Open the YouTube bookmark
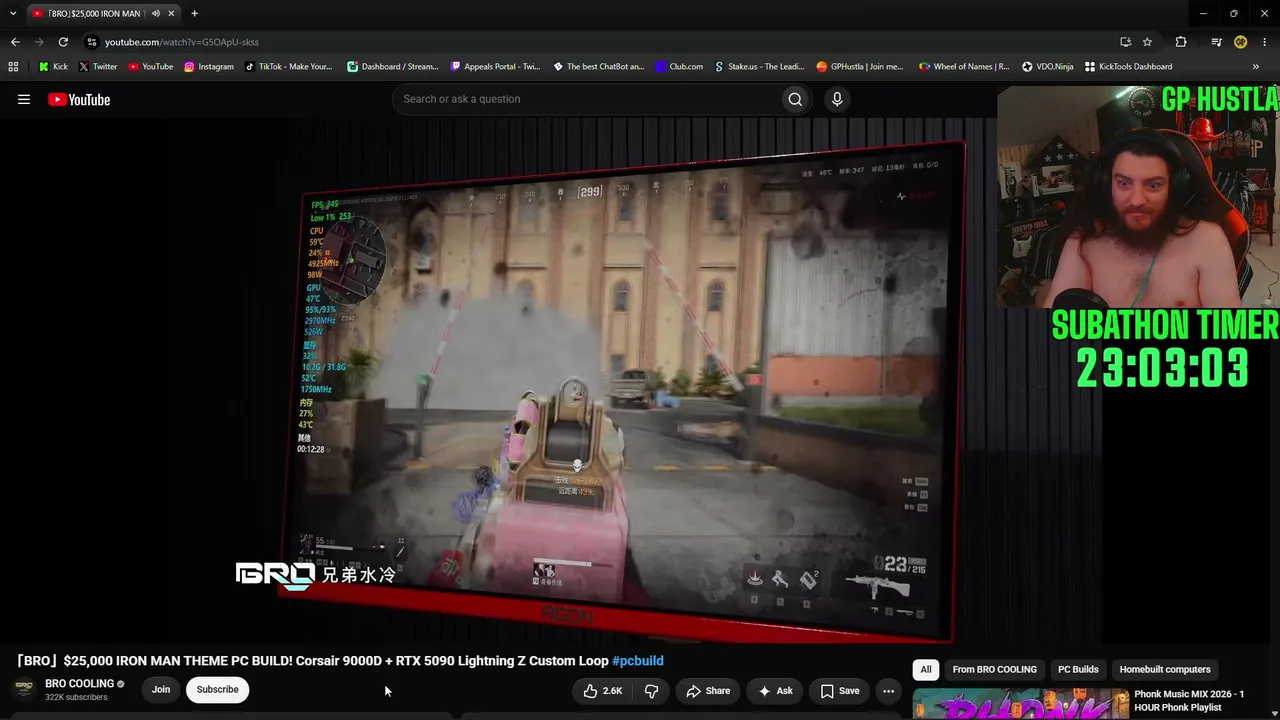Viewport: 1280px width, 720px height. coord(150,67)
